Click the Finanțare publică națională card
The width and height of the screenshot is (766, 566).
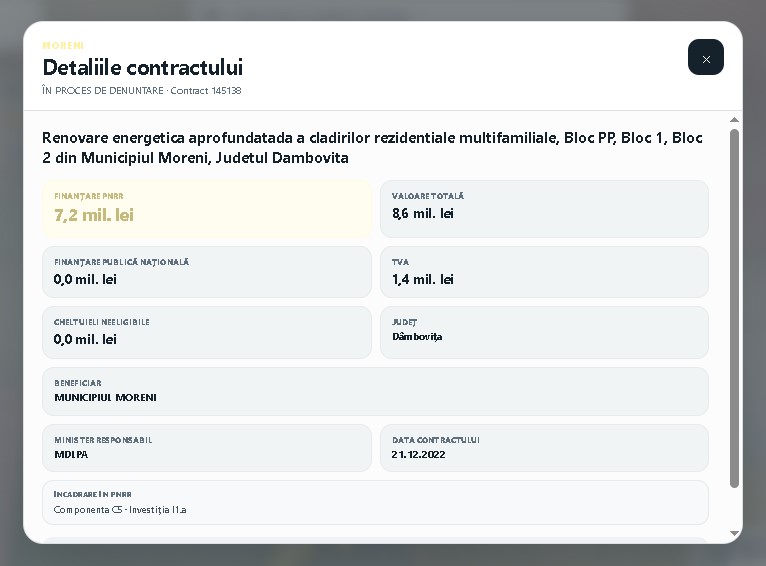click(207, 272)
